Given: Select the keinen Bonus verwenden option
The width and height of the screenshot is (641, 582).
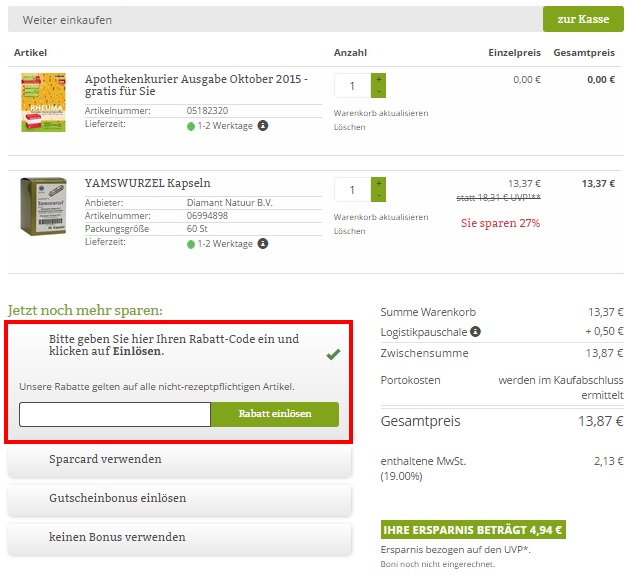Looking at the screenshot, I should coord(179,538).
